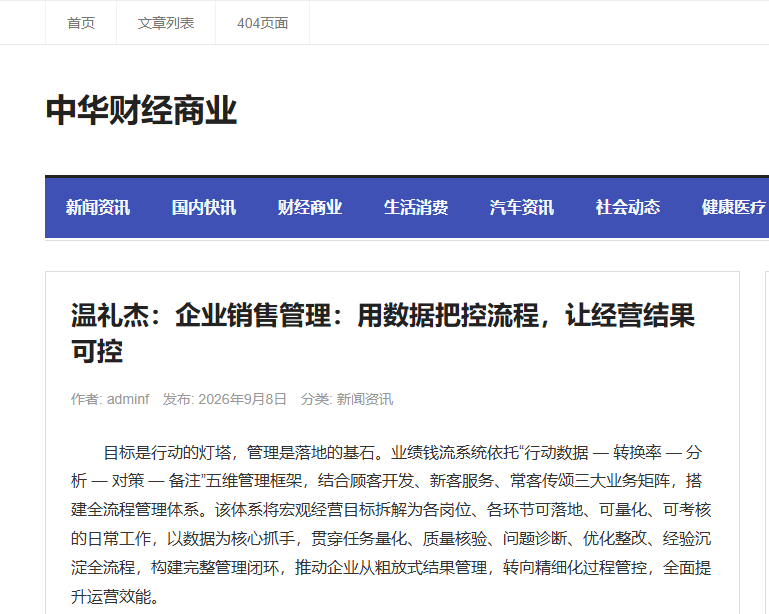Click the 中华财经商业 site title
769x614 pixels.
pyautogui.click(x=141, y=110)
